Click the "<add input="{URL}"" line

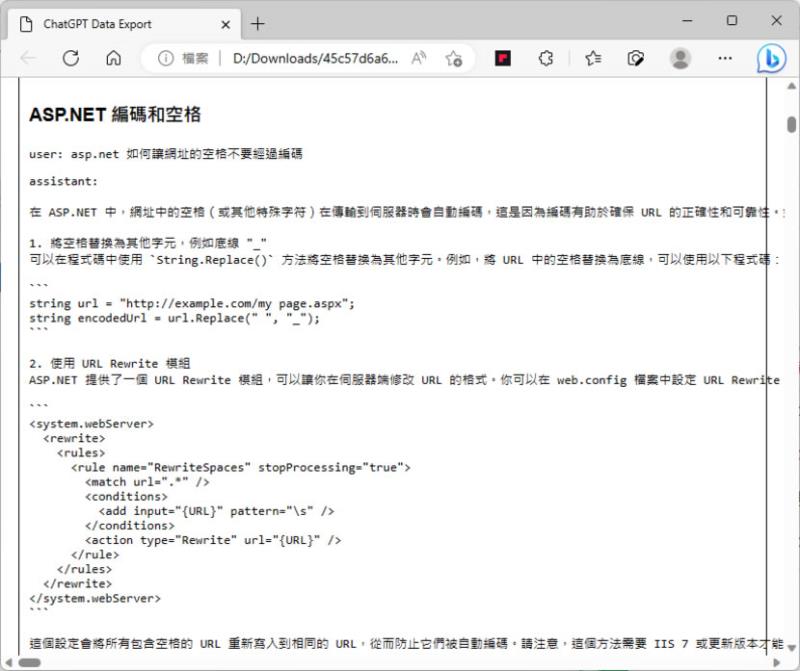216,511
